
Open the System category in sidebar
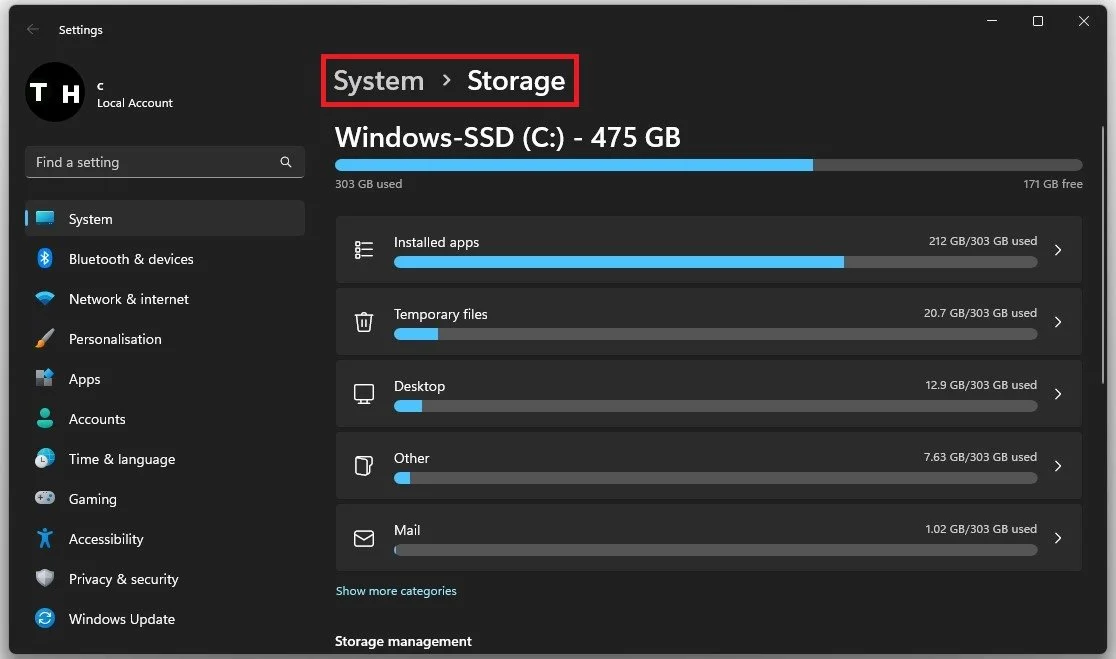coord(165,218)
